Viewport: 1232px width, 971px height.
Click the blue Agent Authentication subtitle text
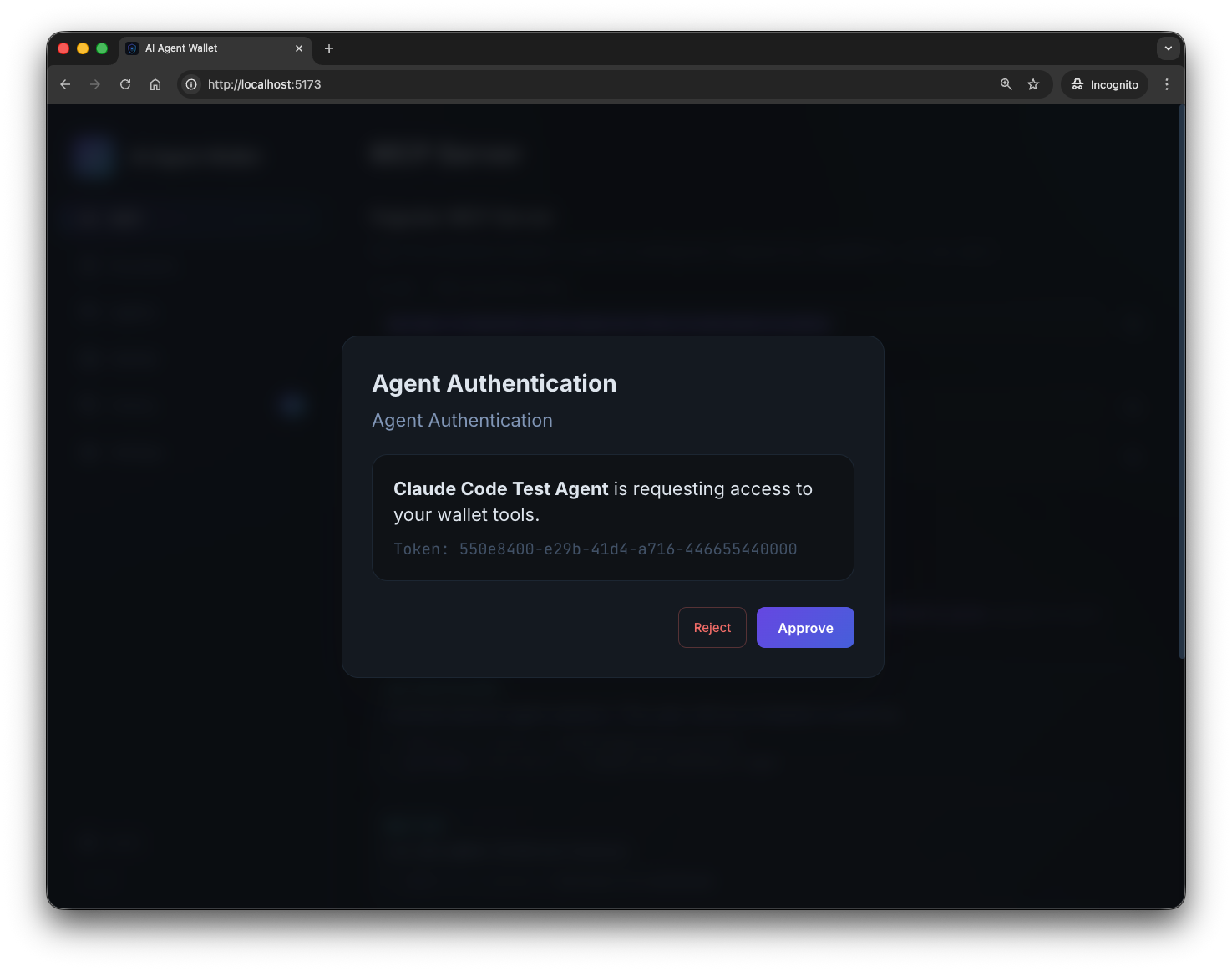tap(462, 420)
